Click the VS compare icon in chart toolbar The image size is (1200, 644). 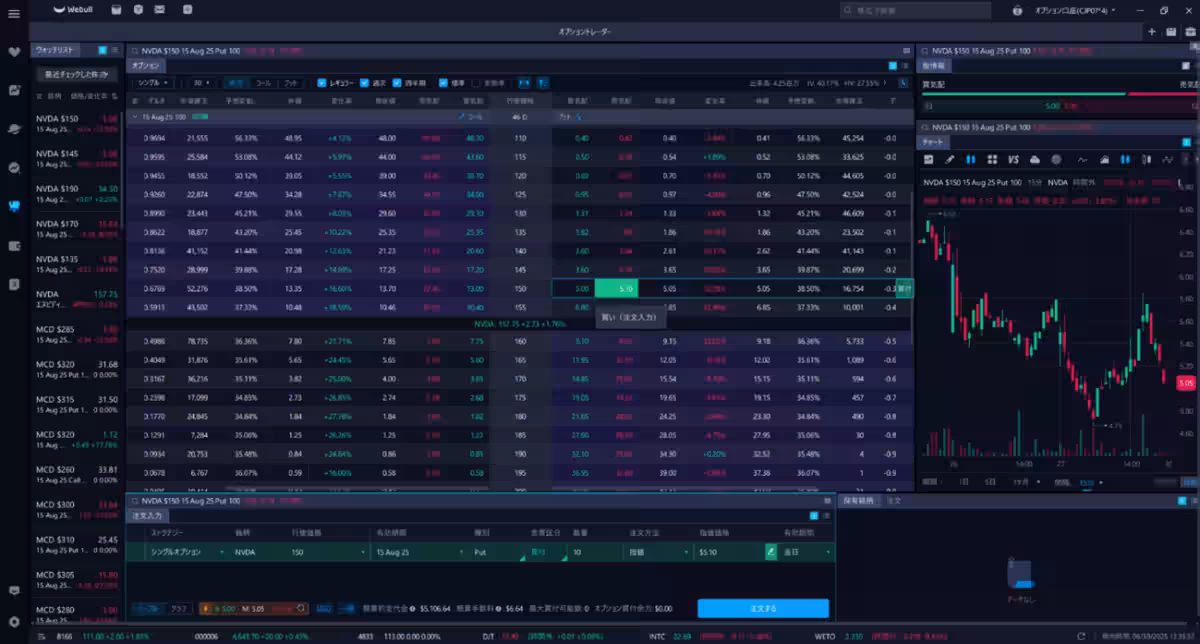click(1013, 159)
